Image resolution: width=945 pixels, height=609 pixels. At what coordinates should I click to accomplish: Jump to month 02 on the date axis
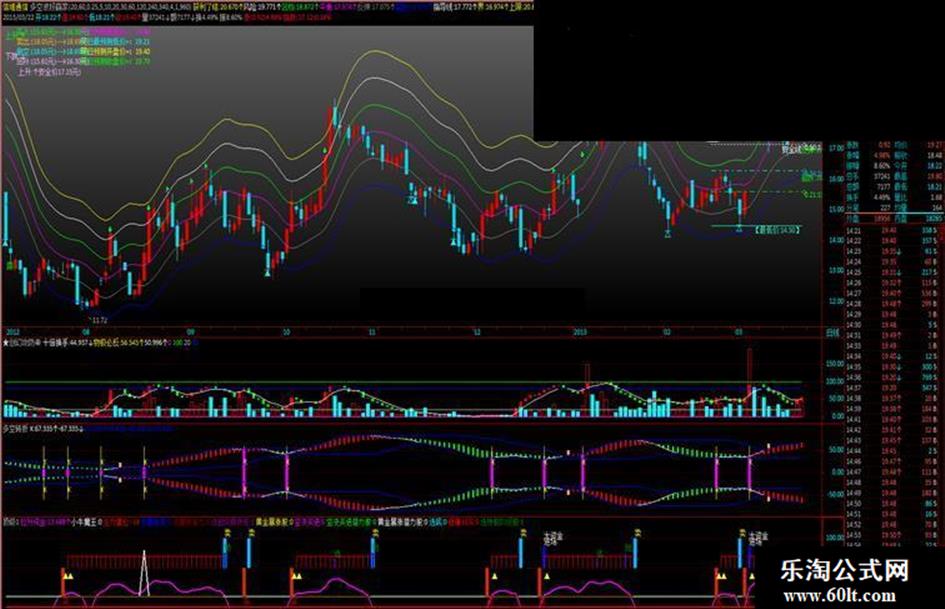(667, 332)
